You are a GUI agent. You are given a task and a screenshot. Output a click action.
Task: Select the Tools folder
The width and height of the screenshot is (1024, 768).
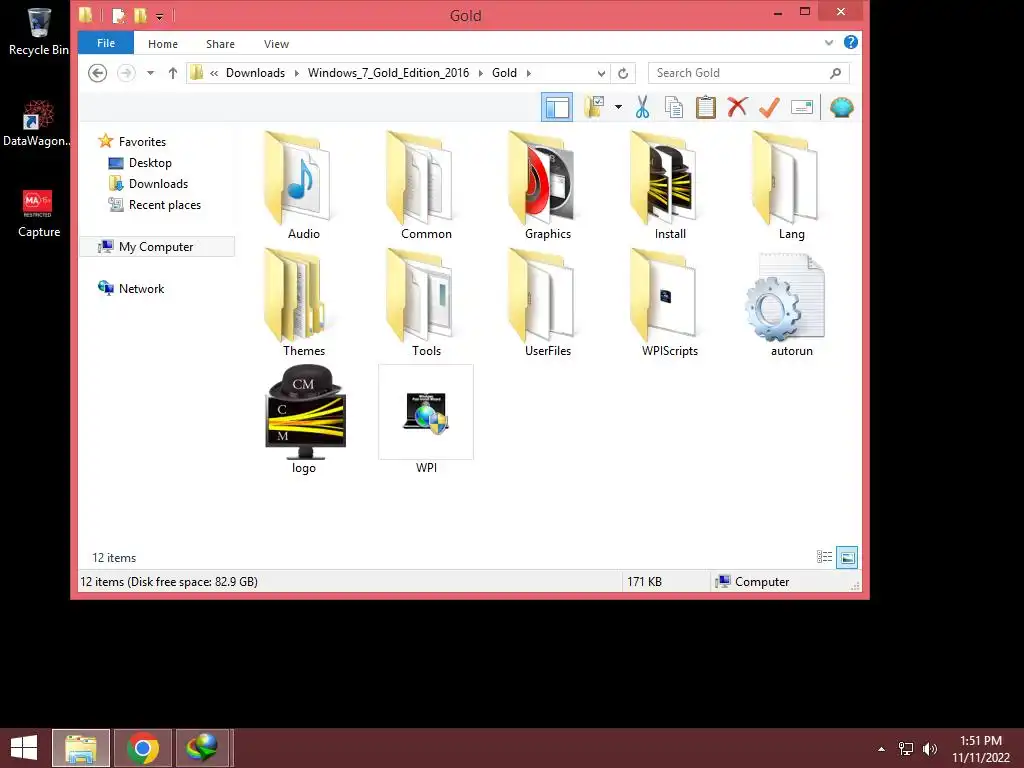pos(426,302)
